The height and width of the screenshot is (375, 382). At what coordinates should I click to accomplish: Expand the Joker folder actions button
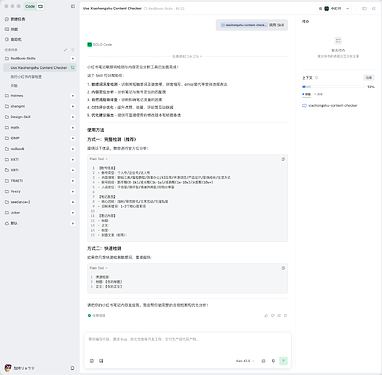73,213
